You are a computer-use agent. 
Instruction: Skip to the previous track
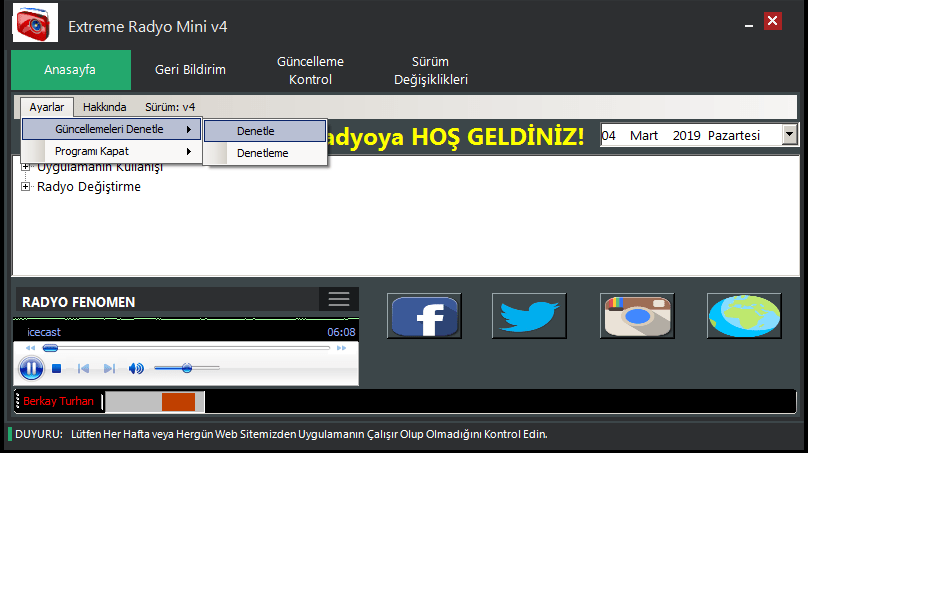pyautogui.click(x=83, y=369)
